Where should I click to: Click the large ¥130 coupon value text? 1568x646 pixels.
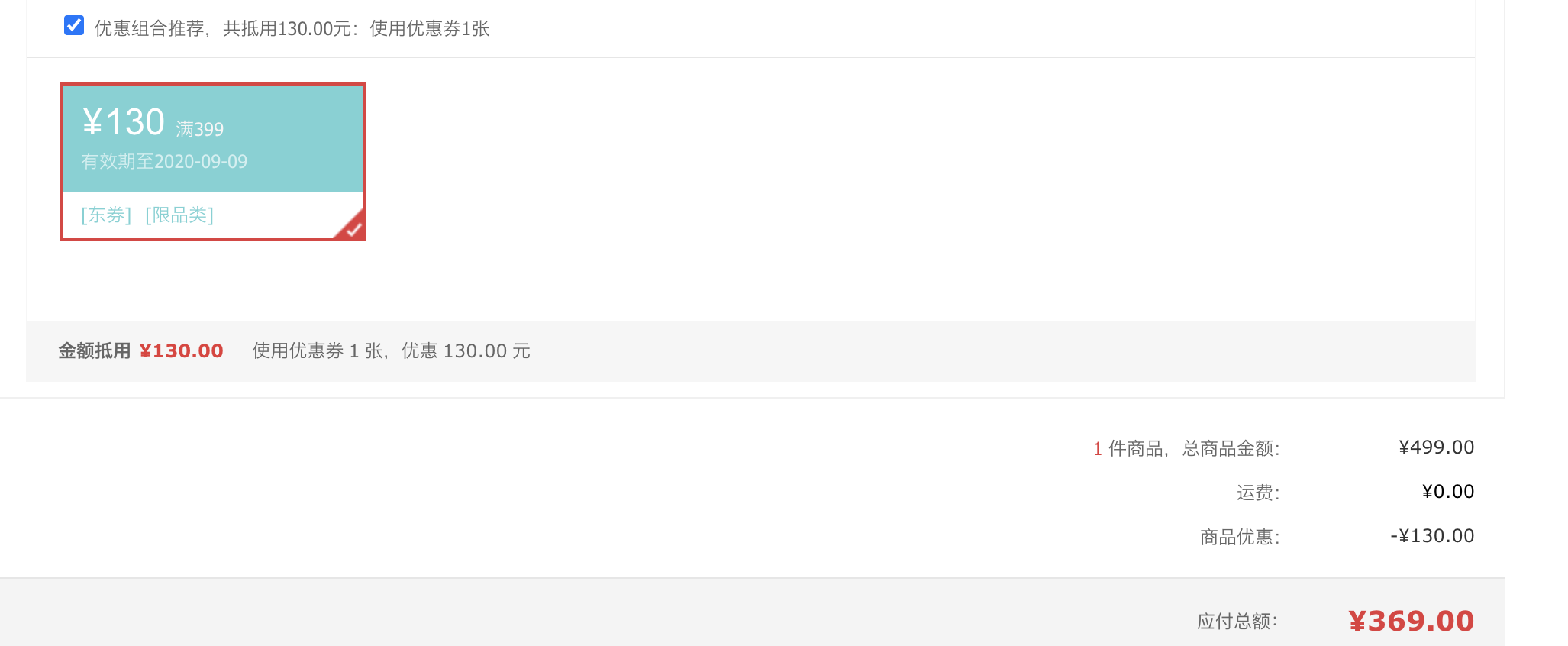124,122
